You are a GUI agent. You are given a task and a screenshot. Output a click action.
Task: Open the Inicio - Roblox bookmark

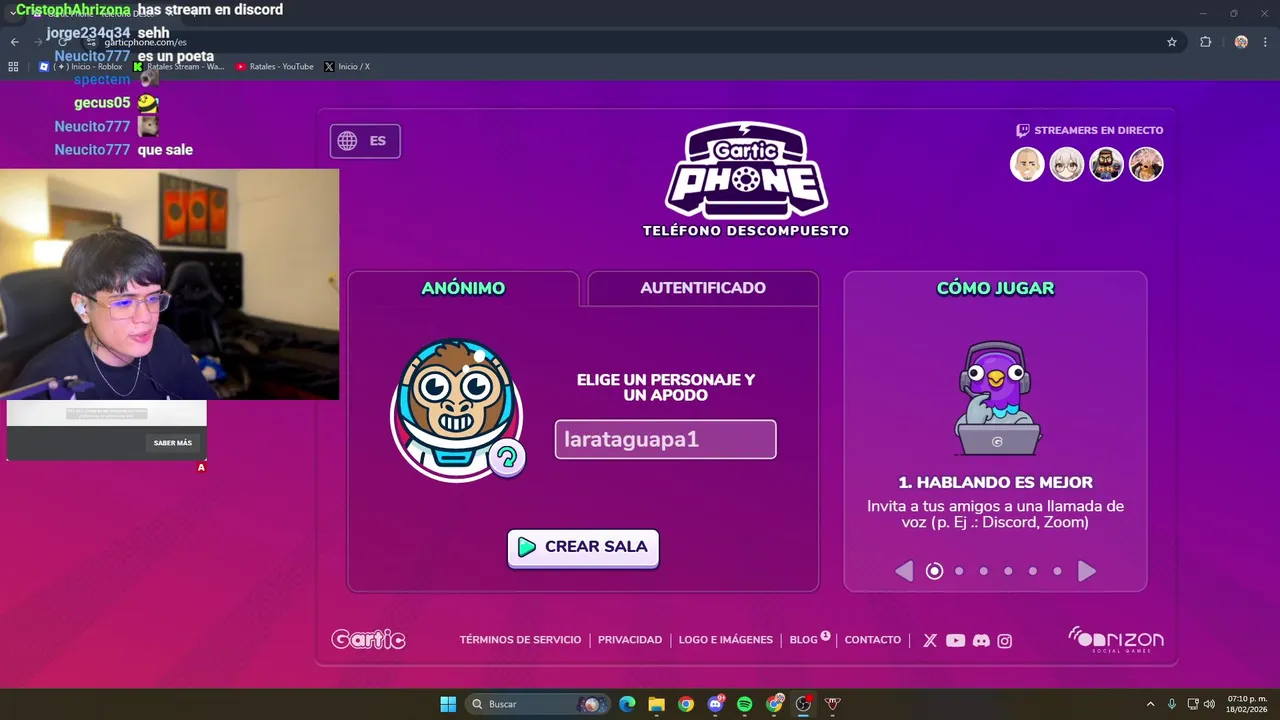[81, 67]
